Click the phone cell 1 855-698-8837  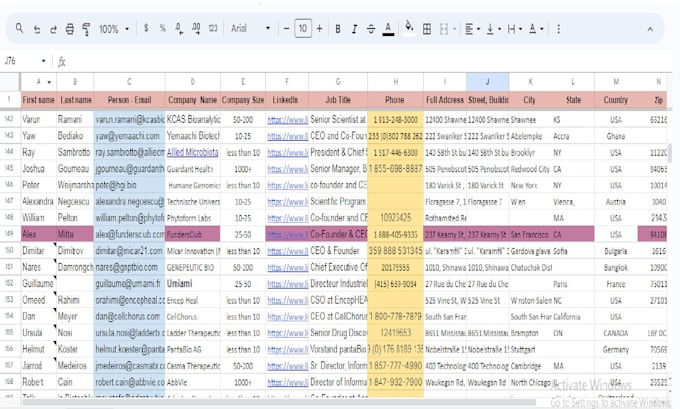point(395,169)
